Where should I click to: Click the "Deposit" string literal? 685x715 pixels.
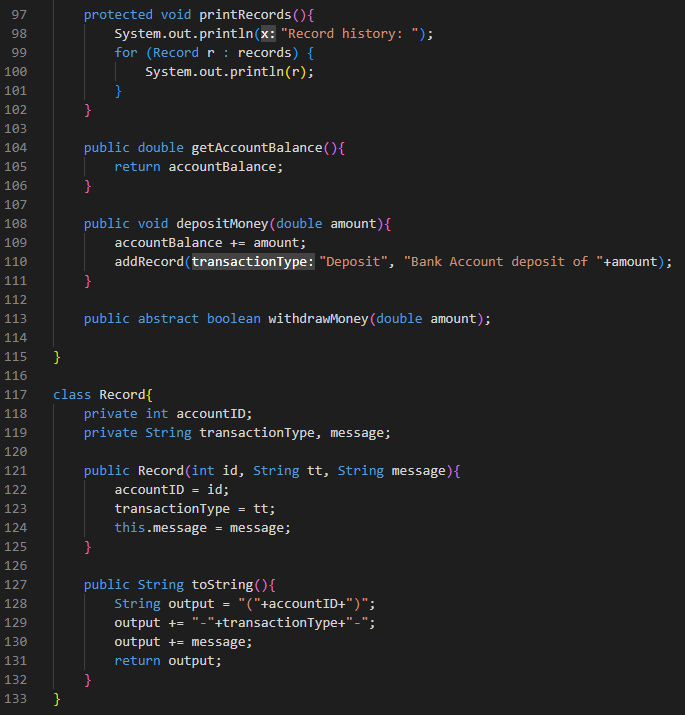(x=353, y=262)
